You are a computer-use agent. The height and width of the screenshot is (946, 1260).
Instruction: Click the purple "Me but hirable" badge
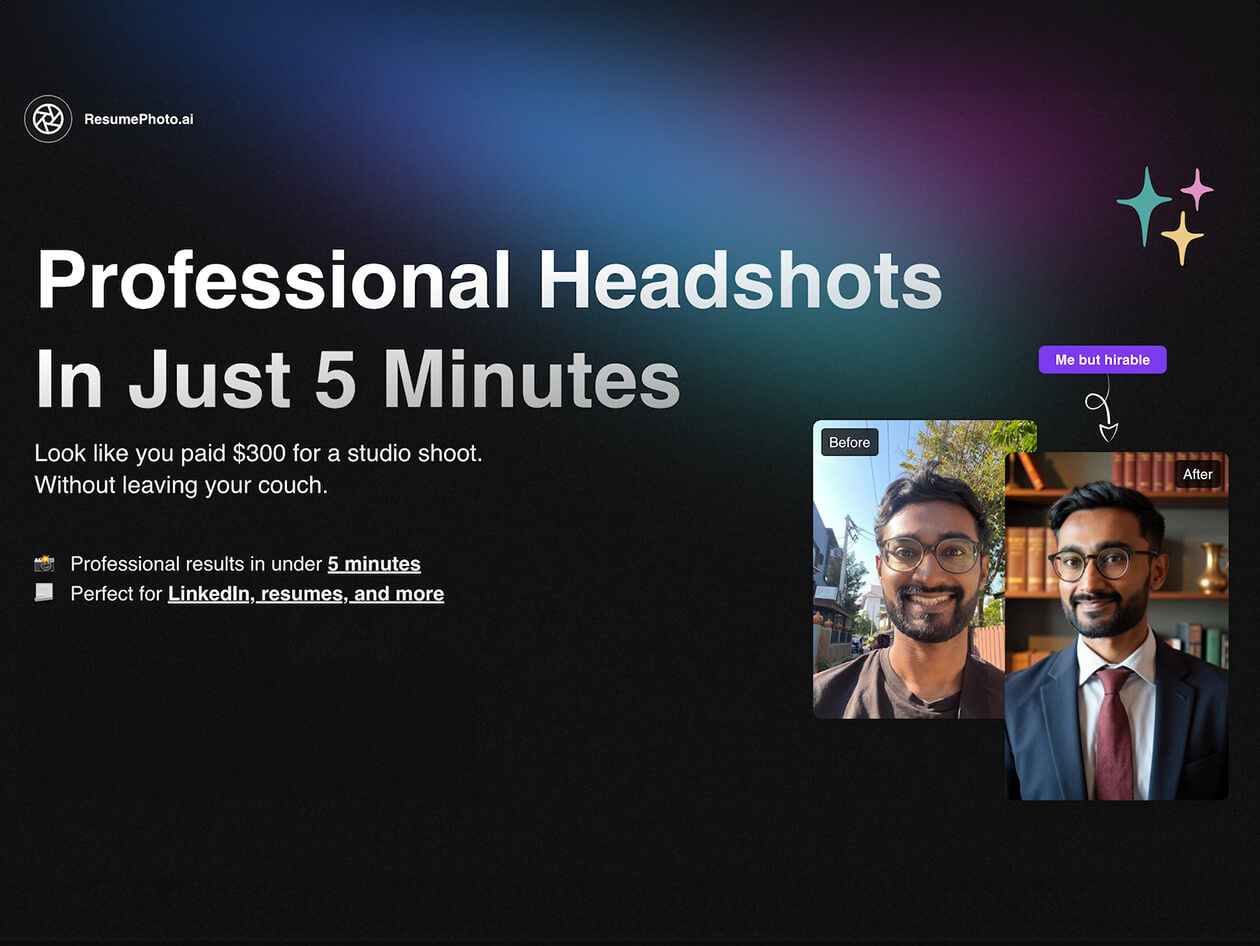1102,360
